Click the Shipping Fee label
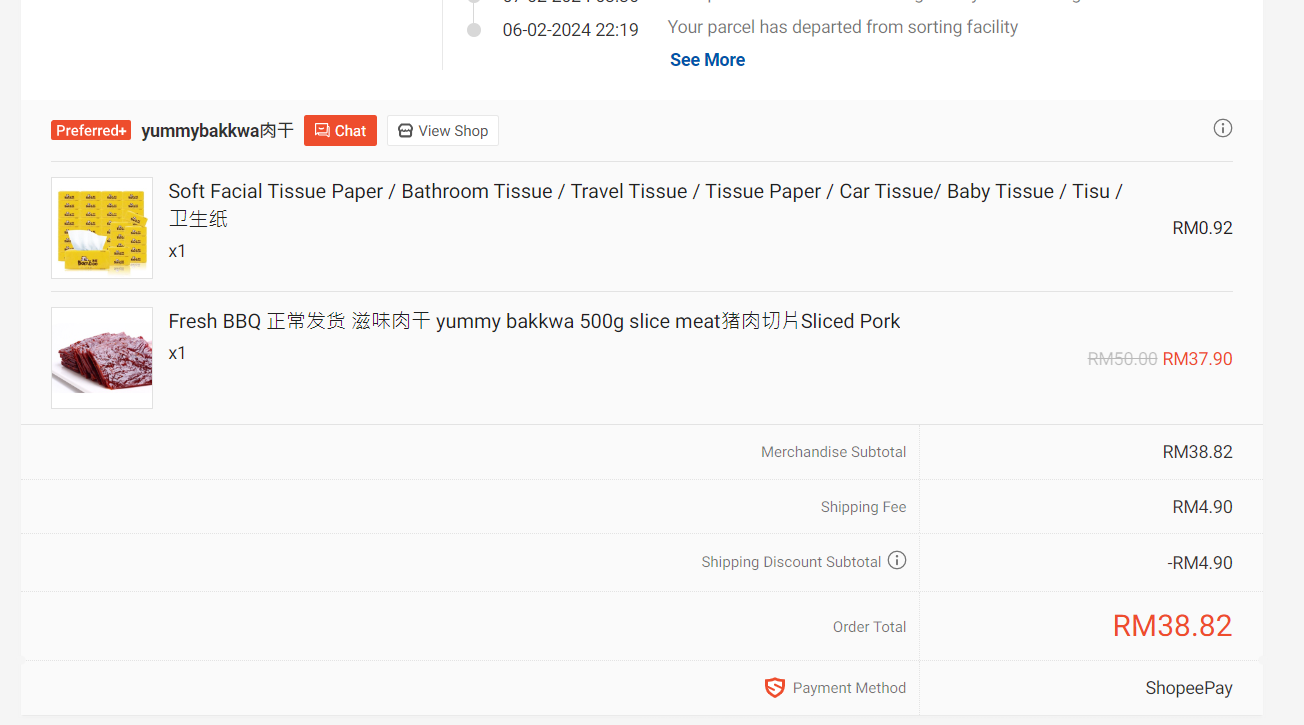1304x725 pixels. (x=863, y=507)
